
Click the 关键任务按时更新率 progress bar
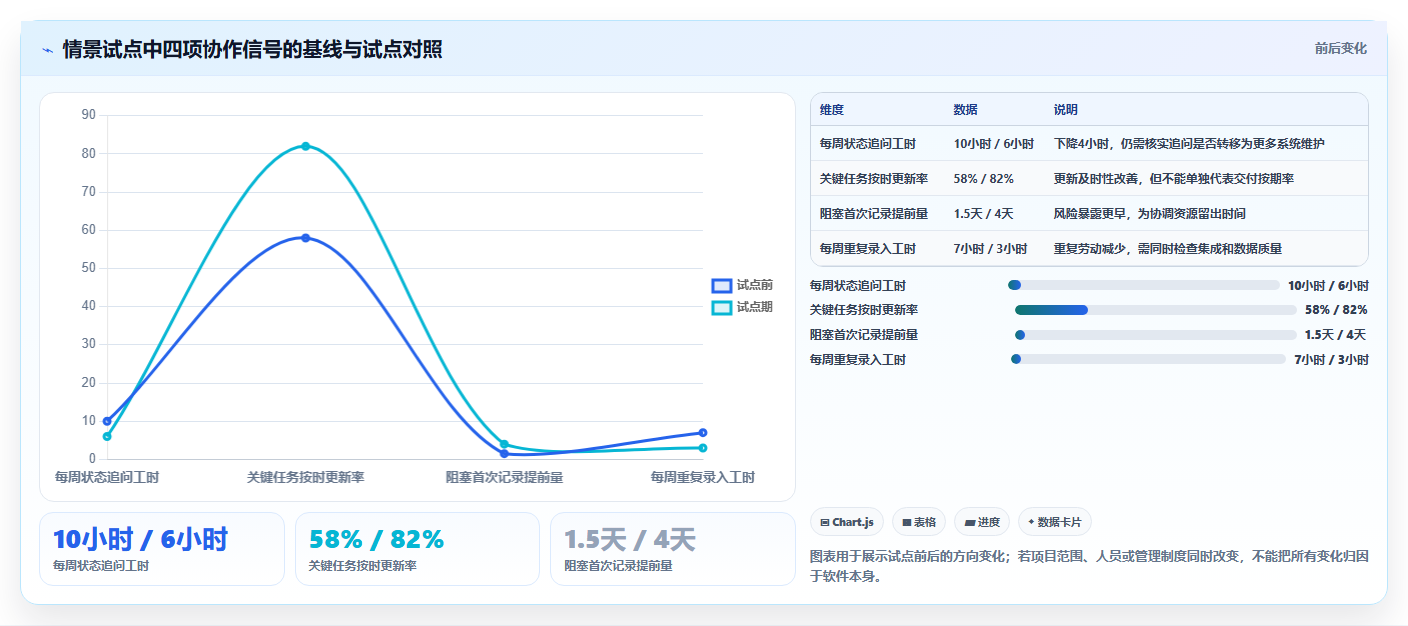(1155, 310)
